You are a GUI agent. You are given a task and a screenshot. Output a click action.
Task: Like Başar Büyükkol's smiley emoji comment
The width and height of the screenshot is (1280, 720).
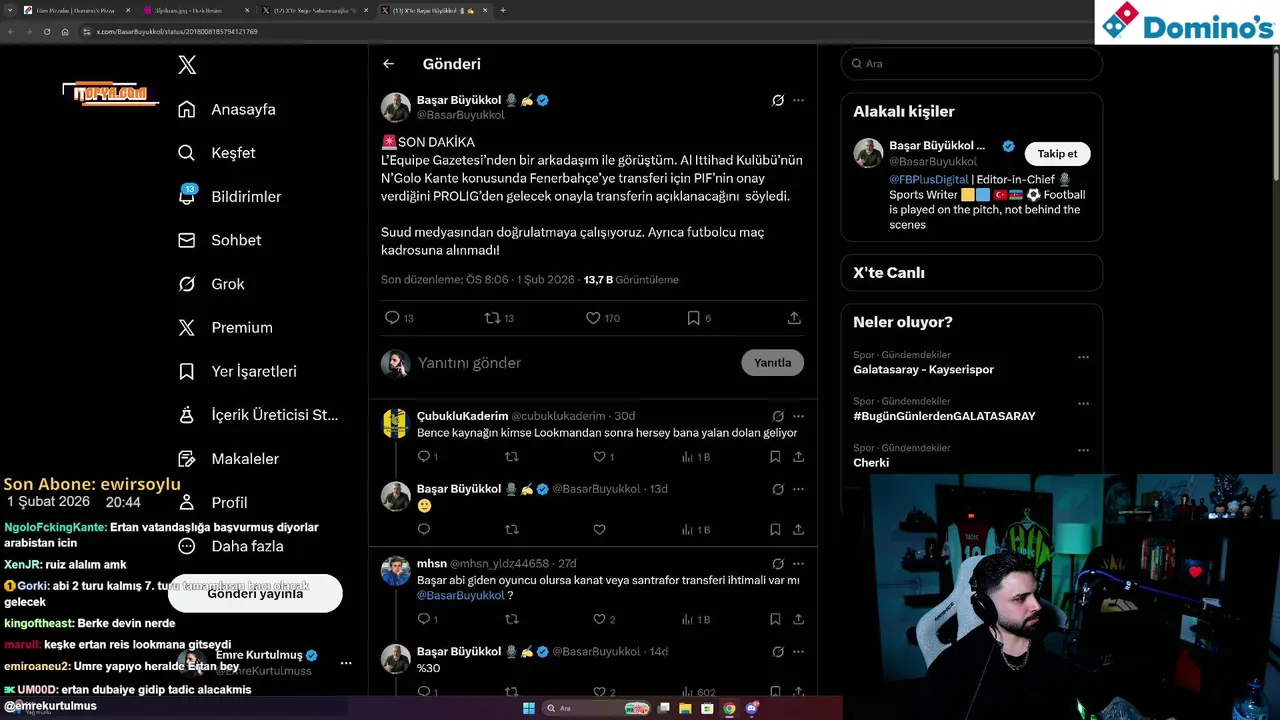[599, 530]
